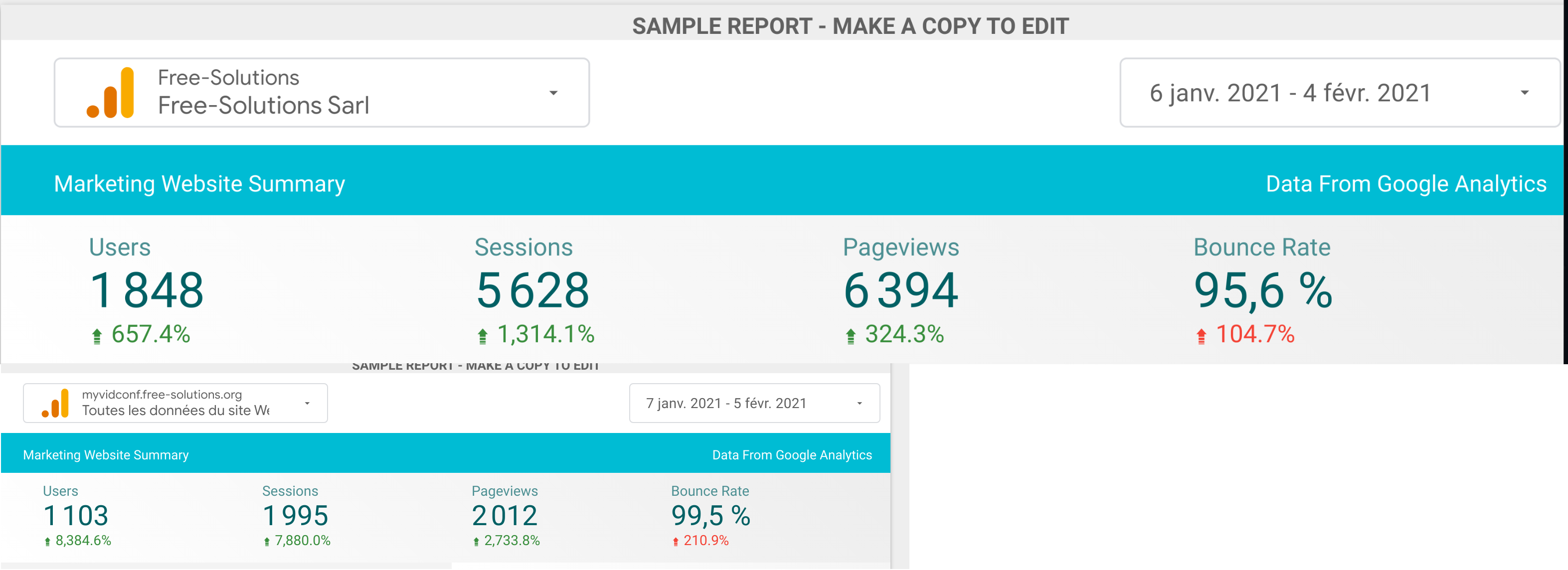Select the Pageviews value 6 394
Viewport: 1568px width, 570px height.
(x=901, y=290)
